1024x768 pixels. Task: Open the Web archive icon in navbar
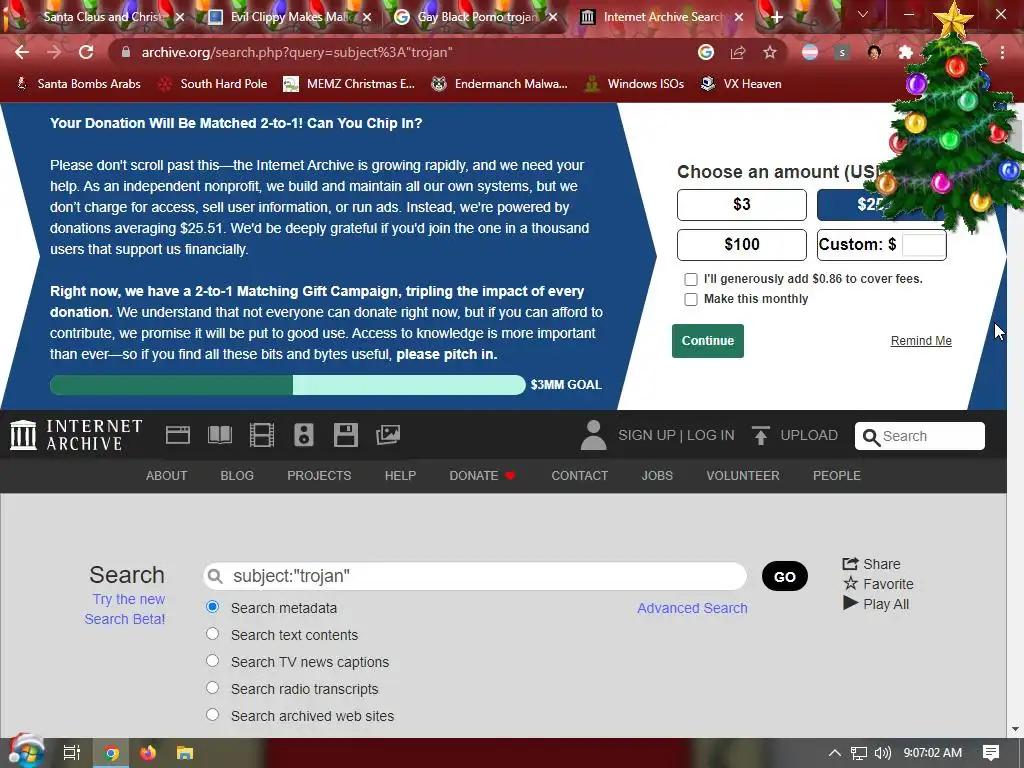tap(178, 435)
